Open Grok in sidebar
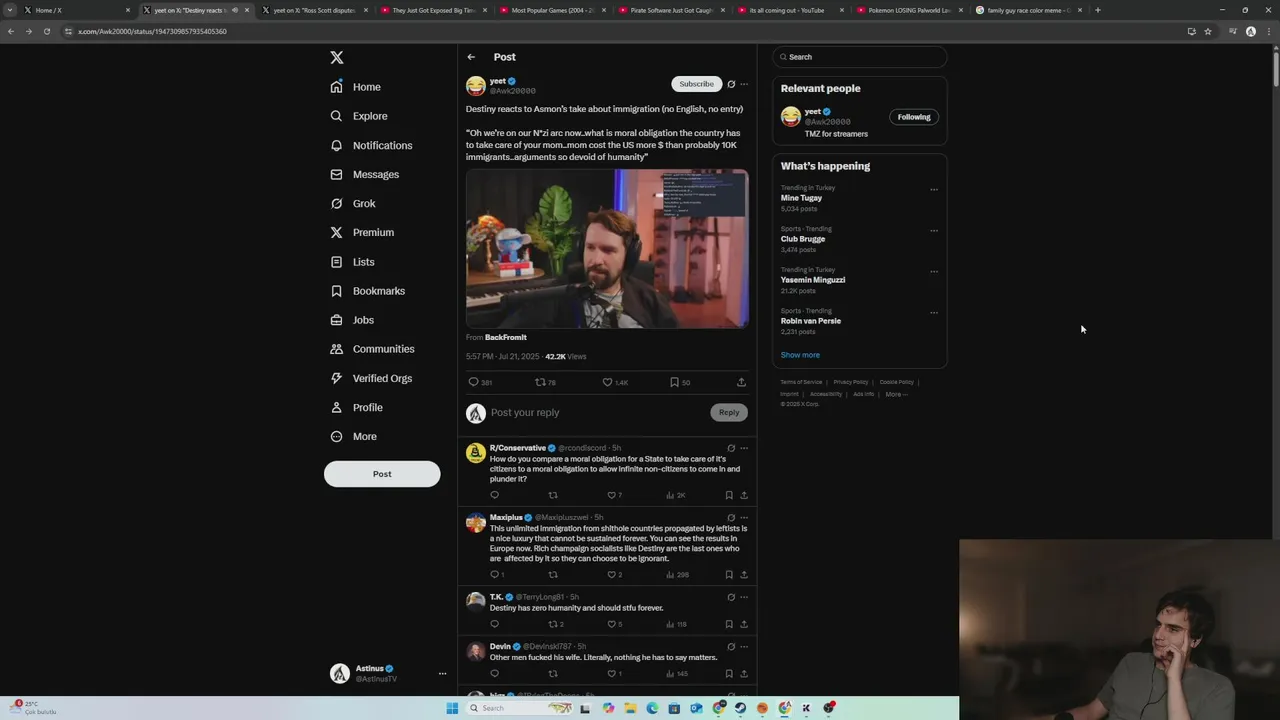The height and width of the screenshot is (720, 1280). point(353,203)
